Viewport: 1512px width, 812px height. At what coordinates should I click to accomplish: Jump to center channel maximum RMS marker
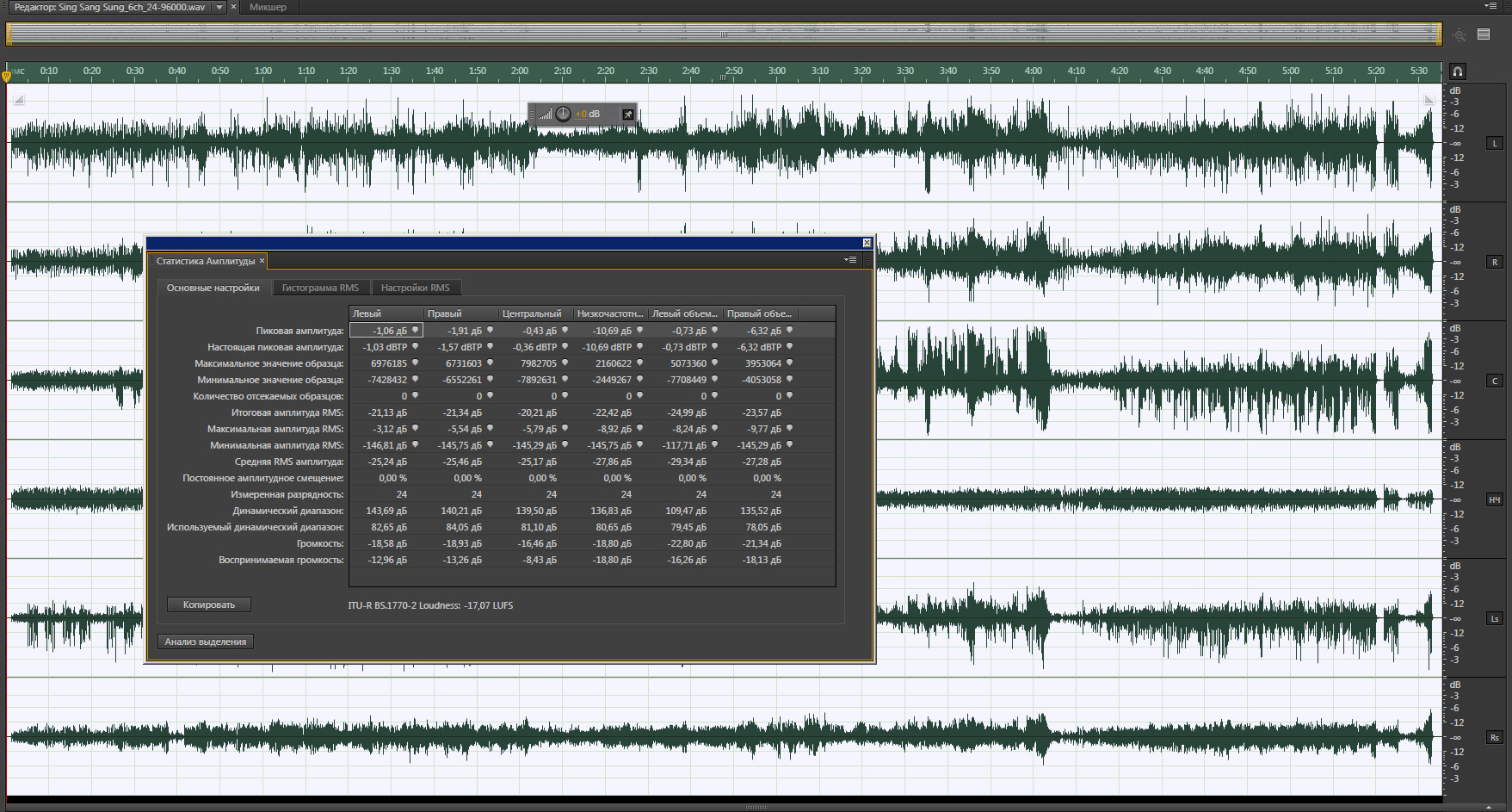(565, 428)
